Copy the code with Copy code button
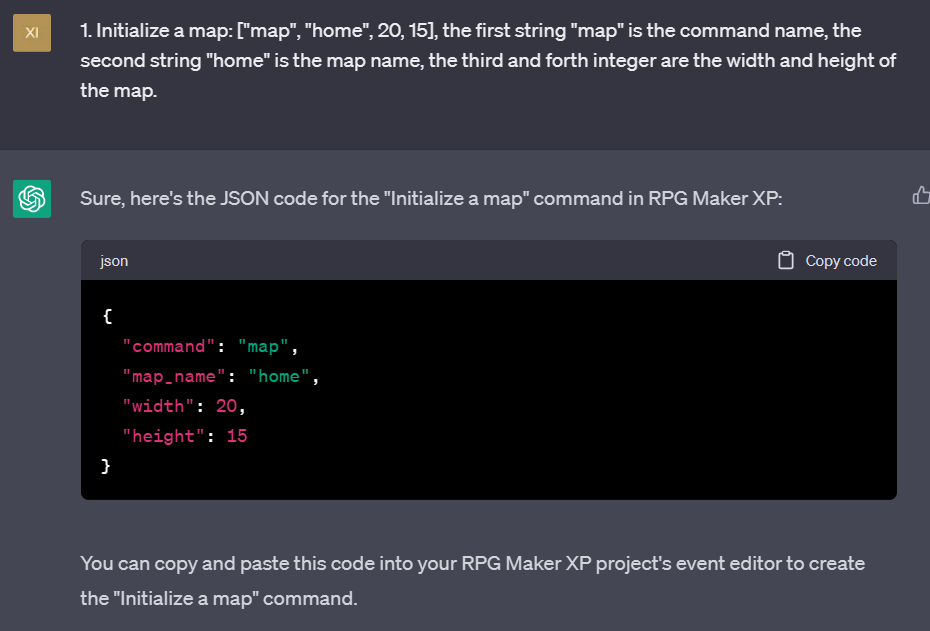This screenshot has height=631, width=930. coord(827,260)
